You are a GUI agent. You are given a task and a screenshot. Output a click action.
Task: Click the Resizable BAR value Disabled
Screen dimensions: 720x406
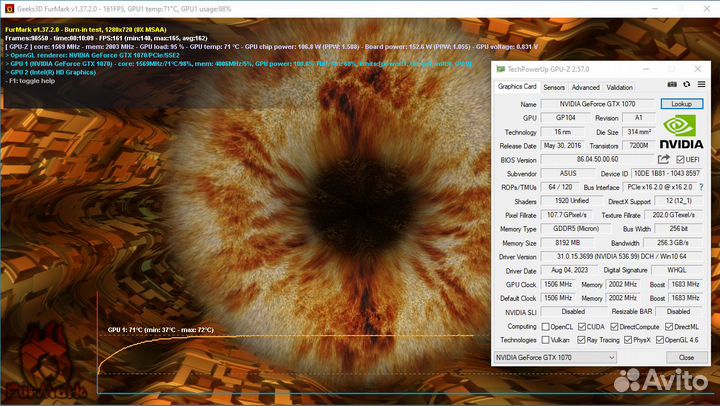click(679, 311)
